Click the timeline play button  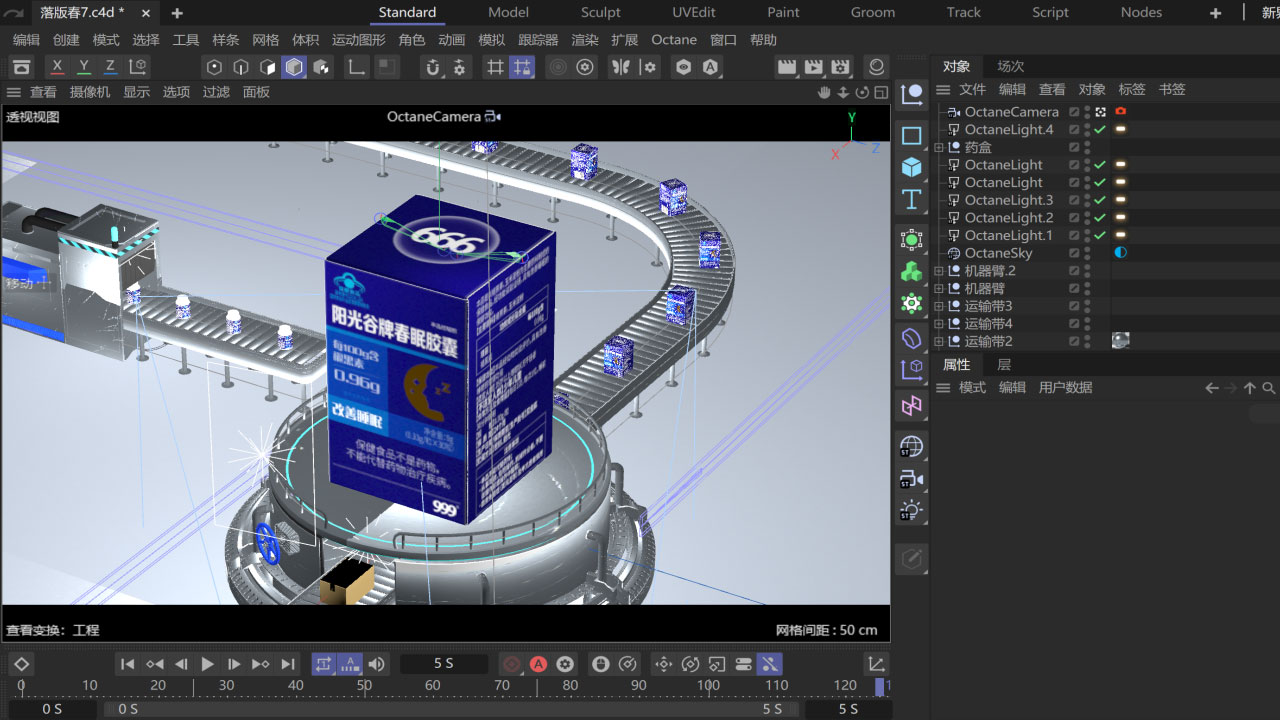(x=207, y=664)
